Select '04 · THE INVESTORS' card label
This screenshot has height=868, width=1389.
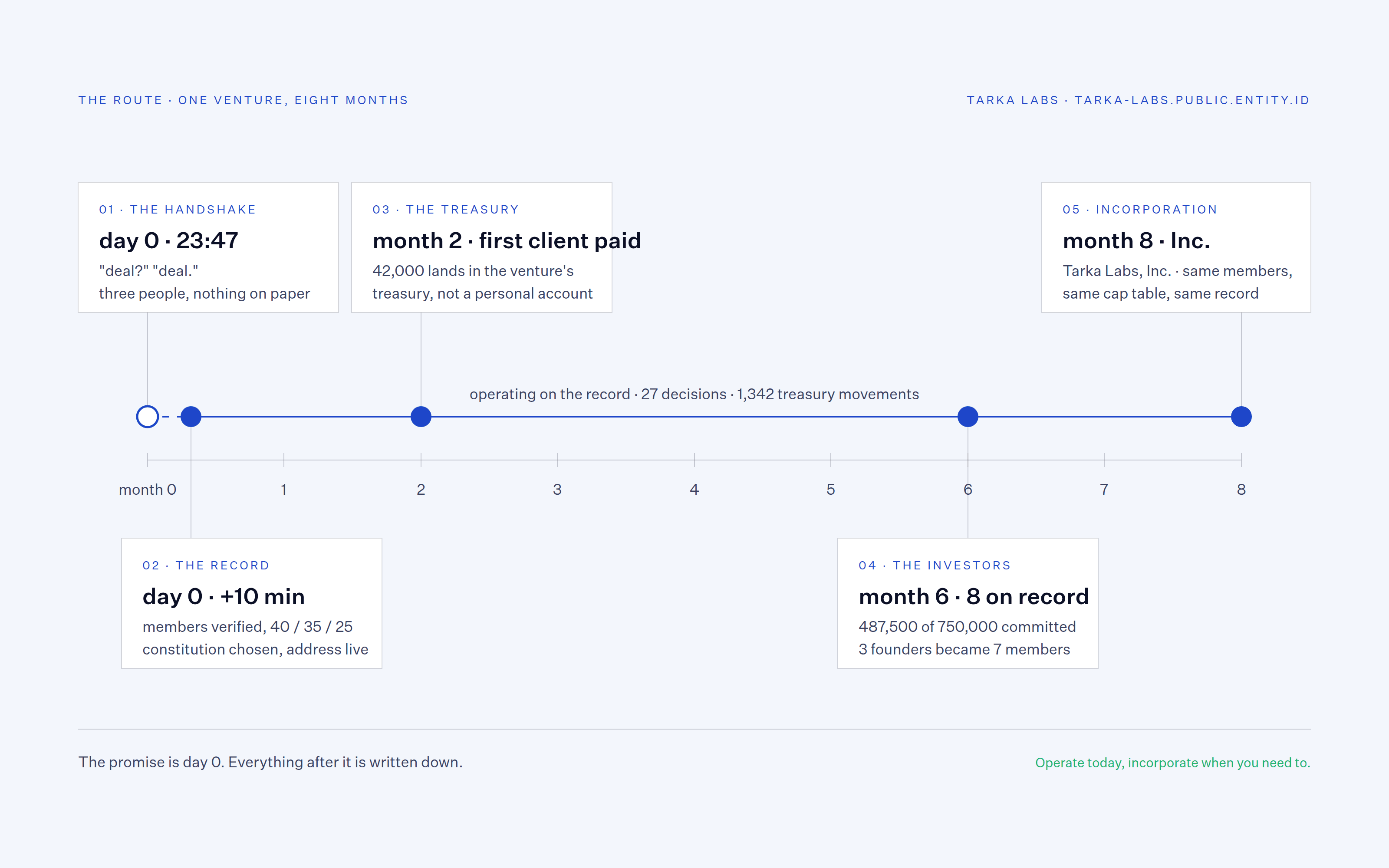(935, 566)
